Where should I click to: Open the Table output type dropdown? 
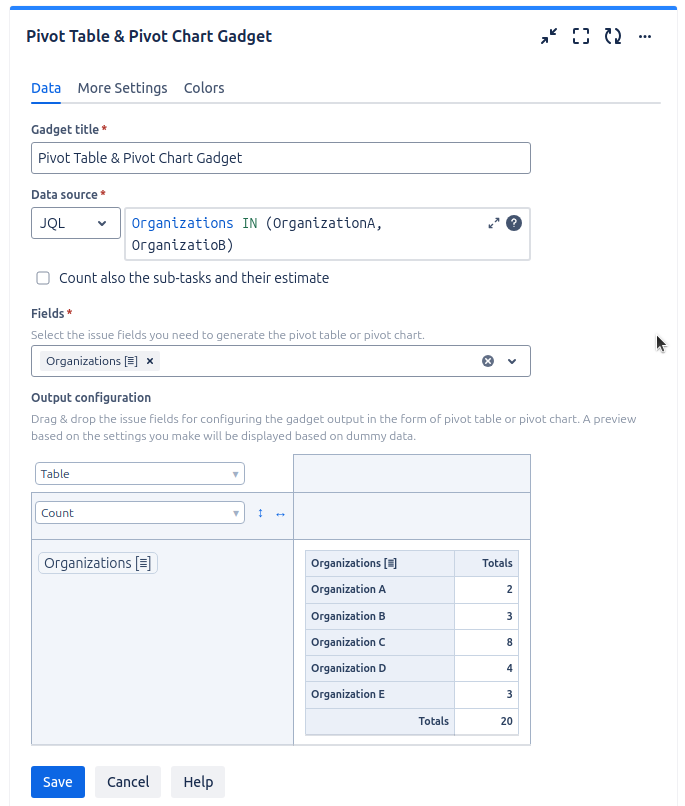pyautogui.click(x=140, y=474)
